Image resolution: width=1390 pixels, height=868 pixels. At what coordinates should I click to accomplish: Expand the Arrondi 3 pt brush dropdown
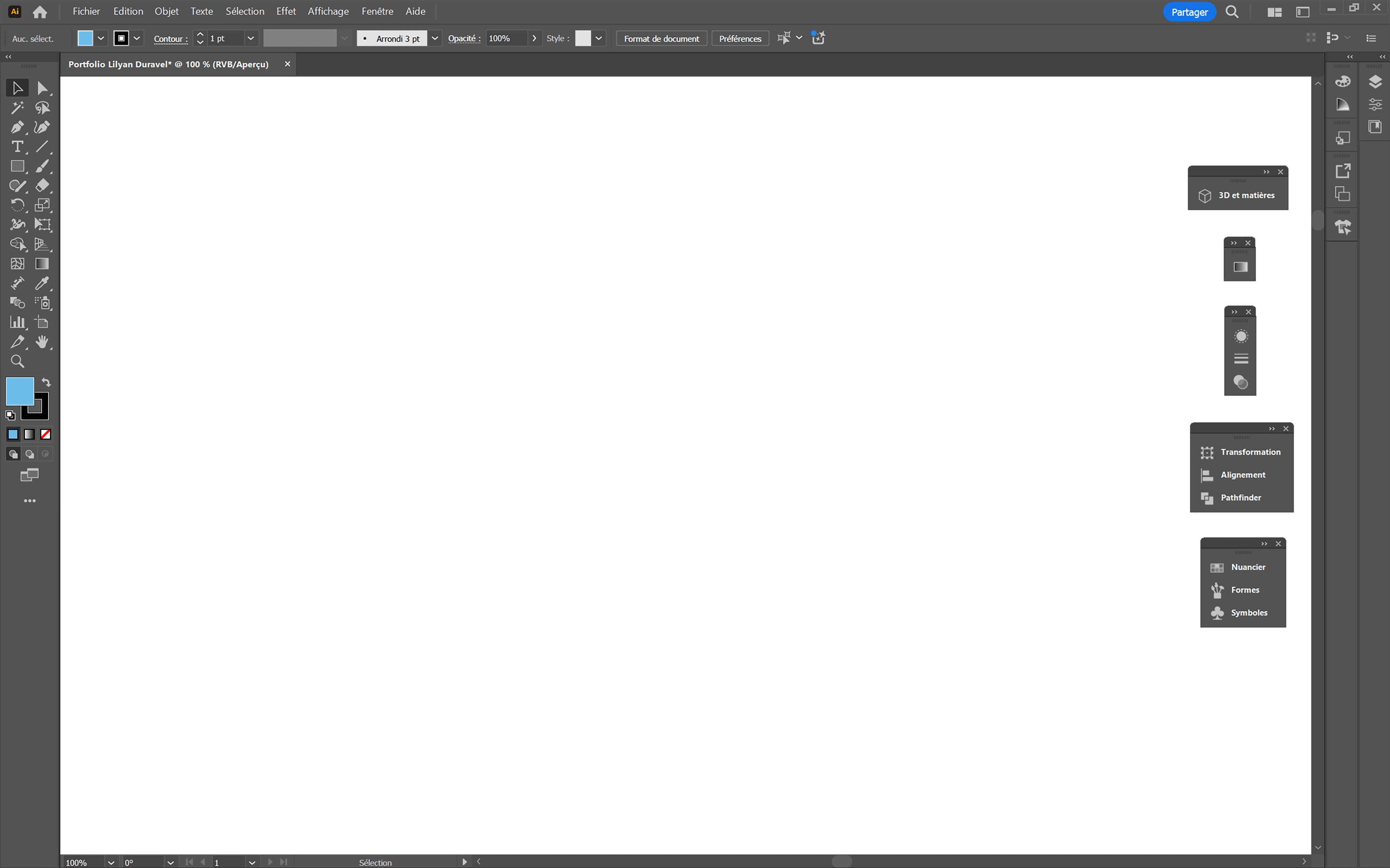435,39
